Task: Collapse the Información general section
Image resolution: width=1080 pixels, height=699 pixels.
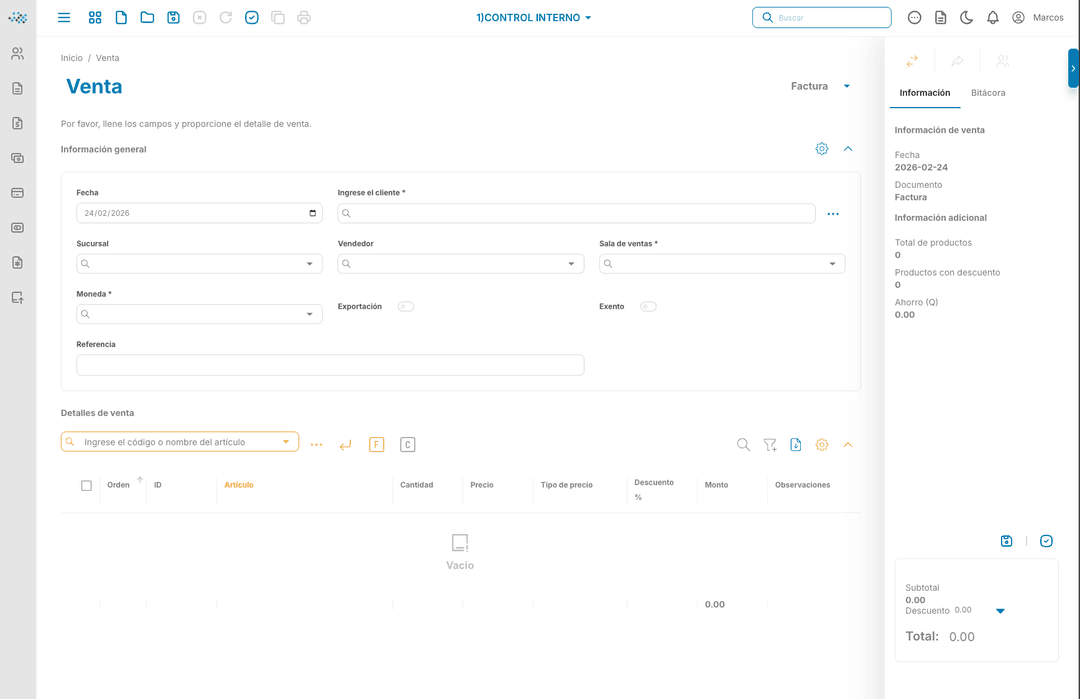Action: point(848,149)
